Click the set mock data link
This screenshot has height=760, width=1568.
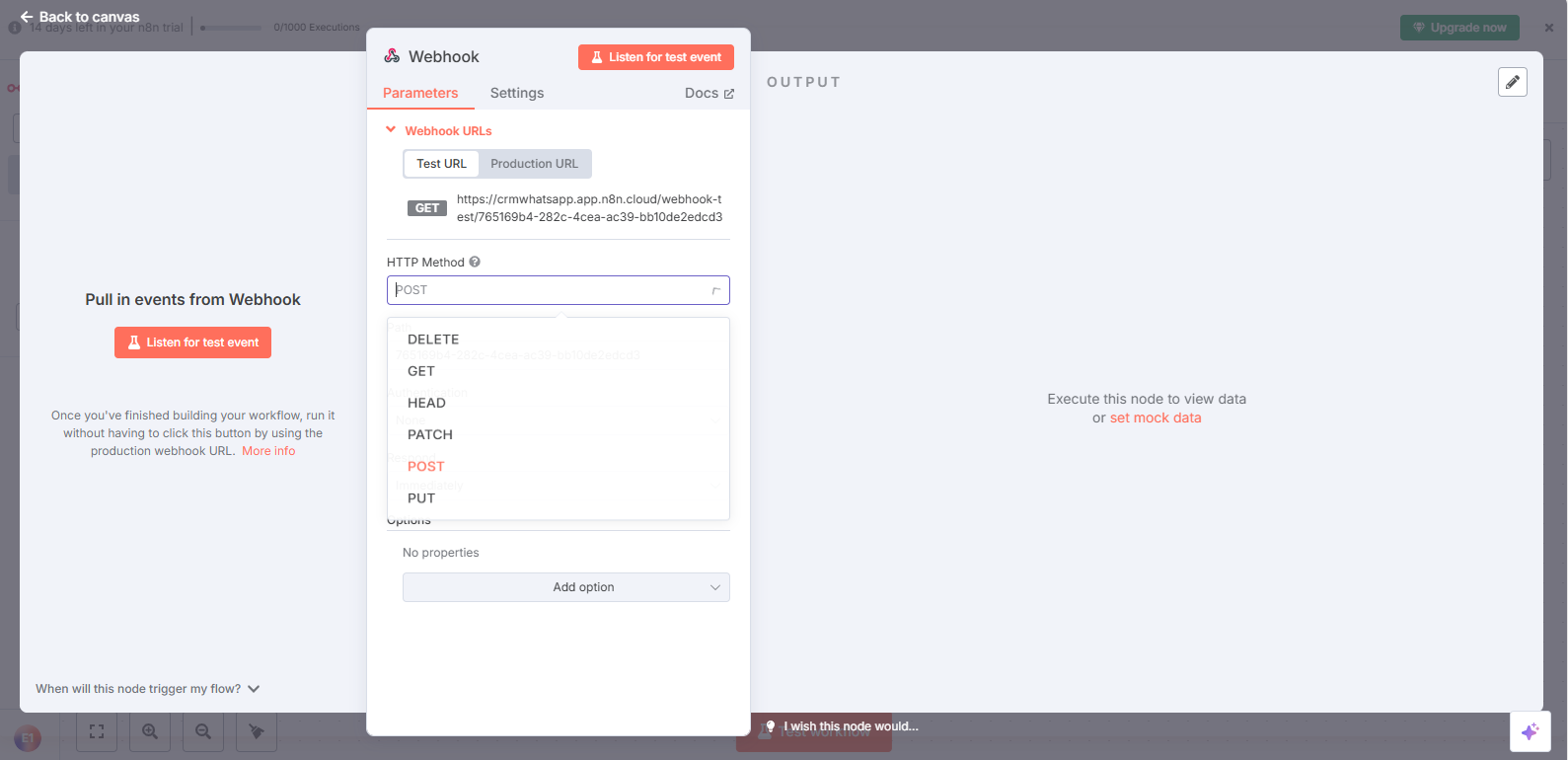pyautogui.click(x=1156, y=418)
